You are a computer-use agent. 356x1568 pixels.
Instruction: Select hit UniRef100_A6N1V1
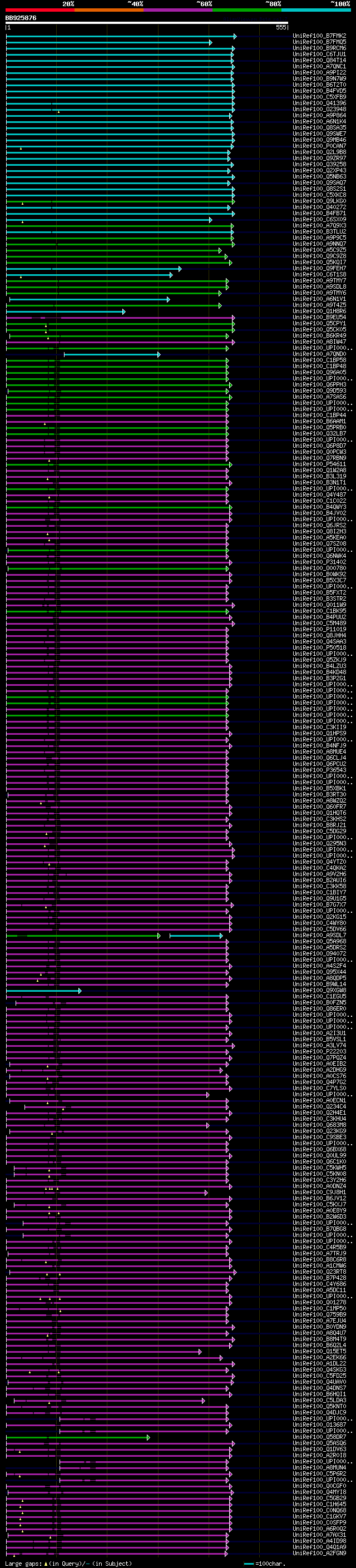[319, 299]
